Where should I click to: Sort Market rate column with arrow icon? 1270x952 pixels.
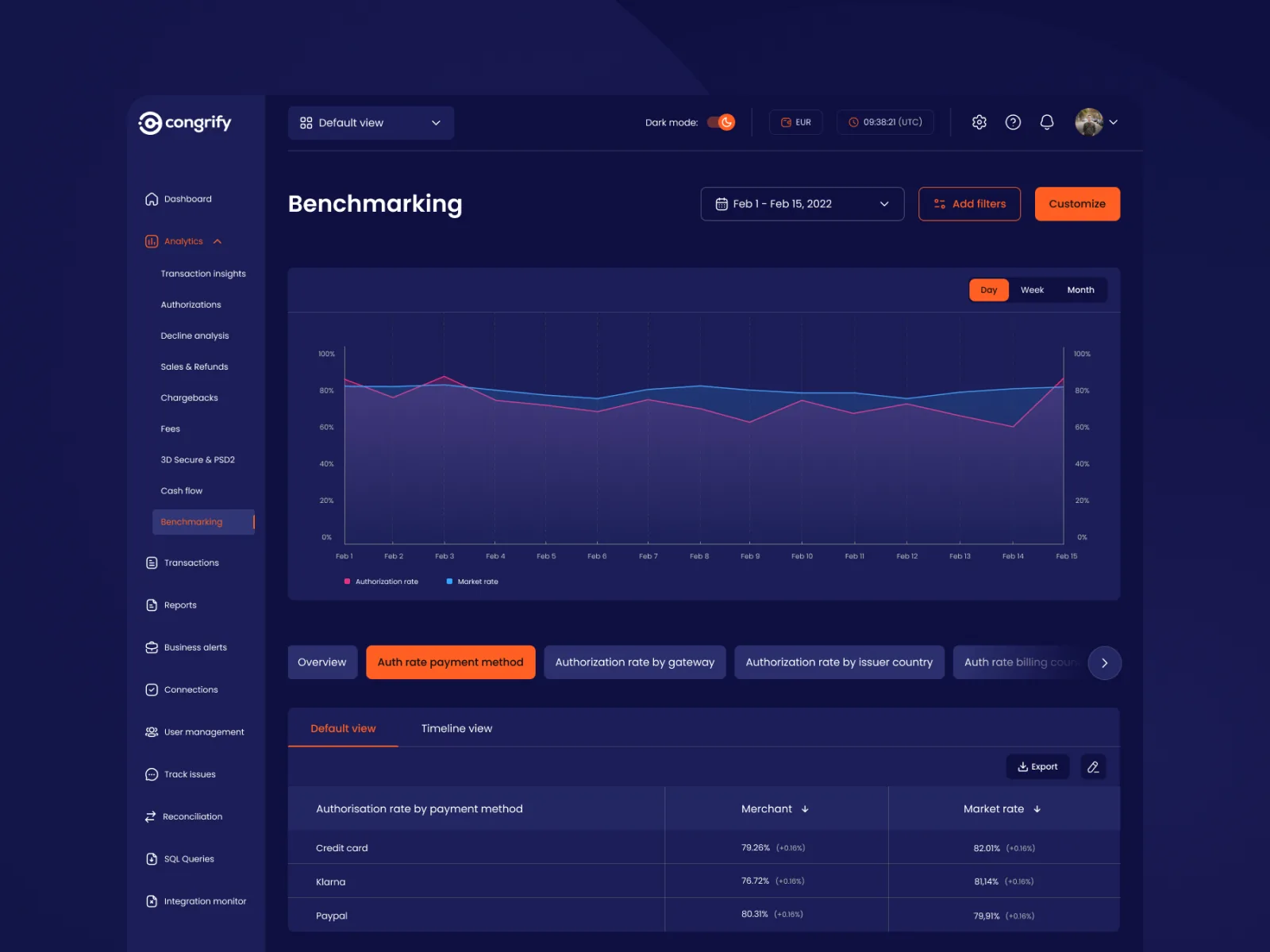(x=1037, y=809)
